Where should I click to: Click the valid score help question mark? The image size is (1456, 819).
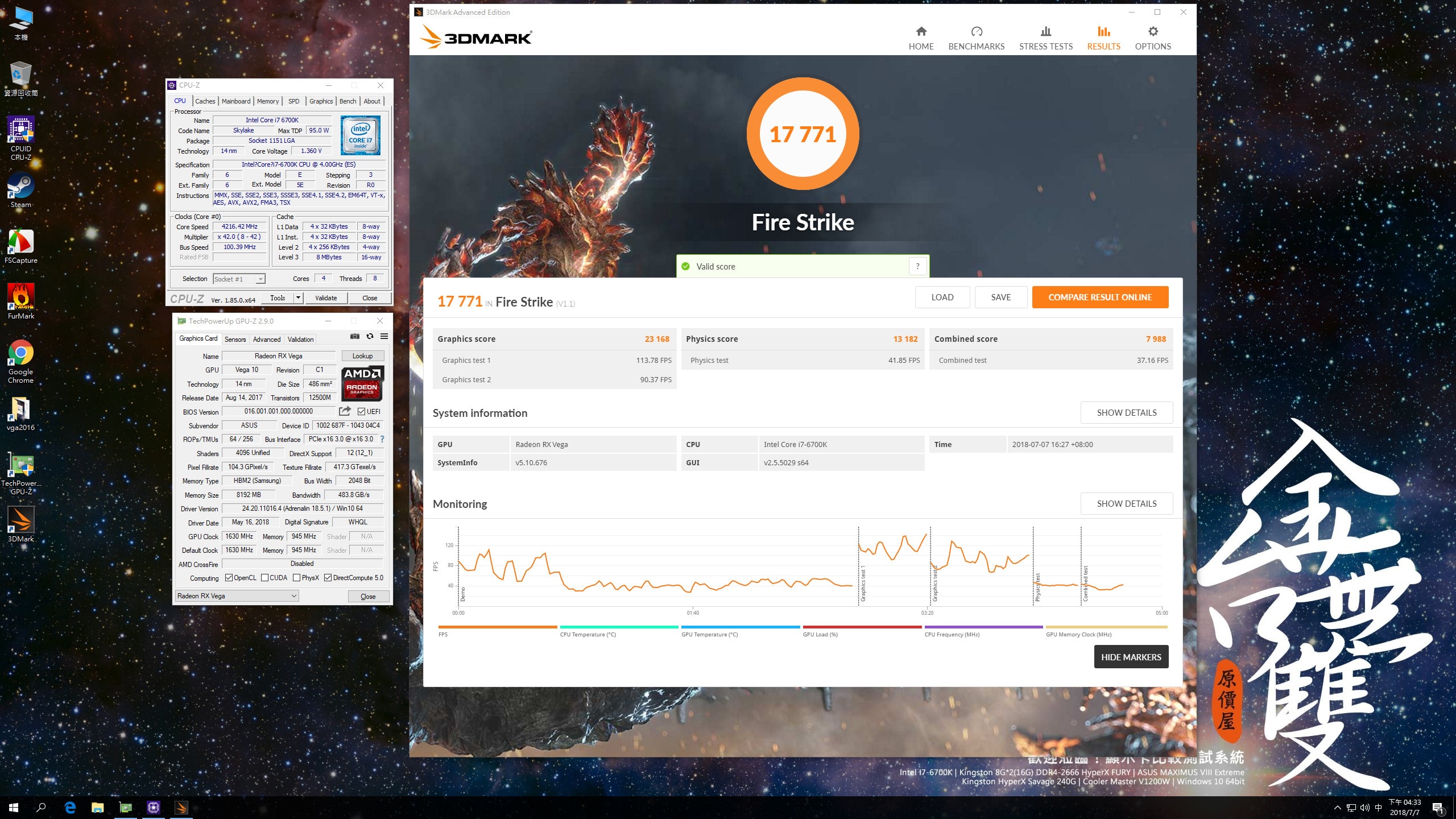917,266
